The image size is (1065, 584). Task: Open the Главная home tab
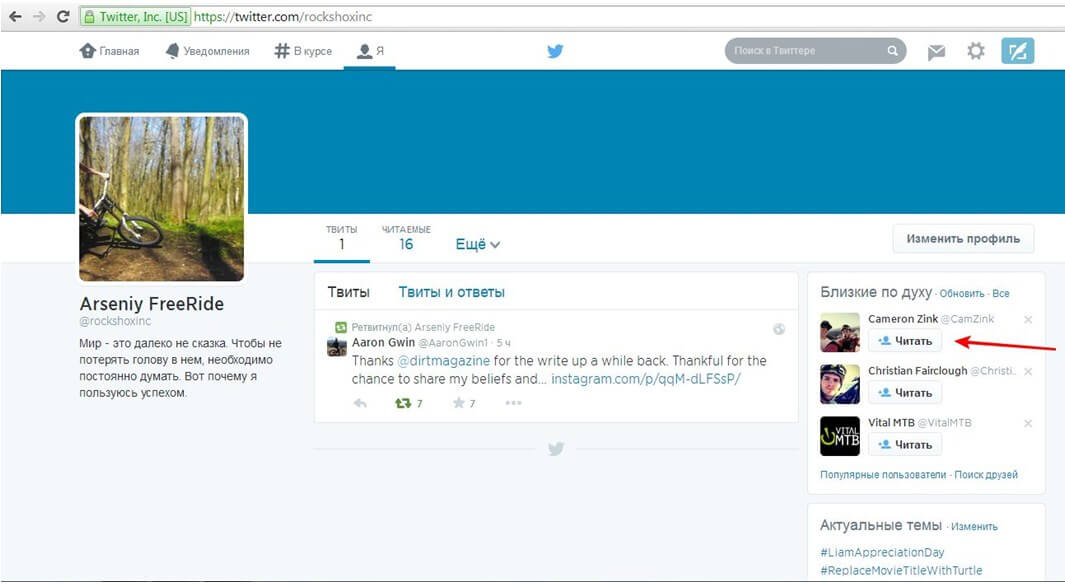[x=109, y=51]
